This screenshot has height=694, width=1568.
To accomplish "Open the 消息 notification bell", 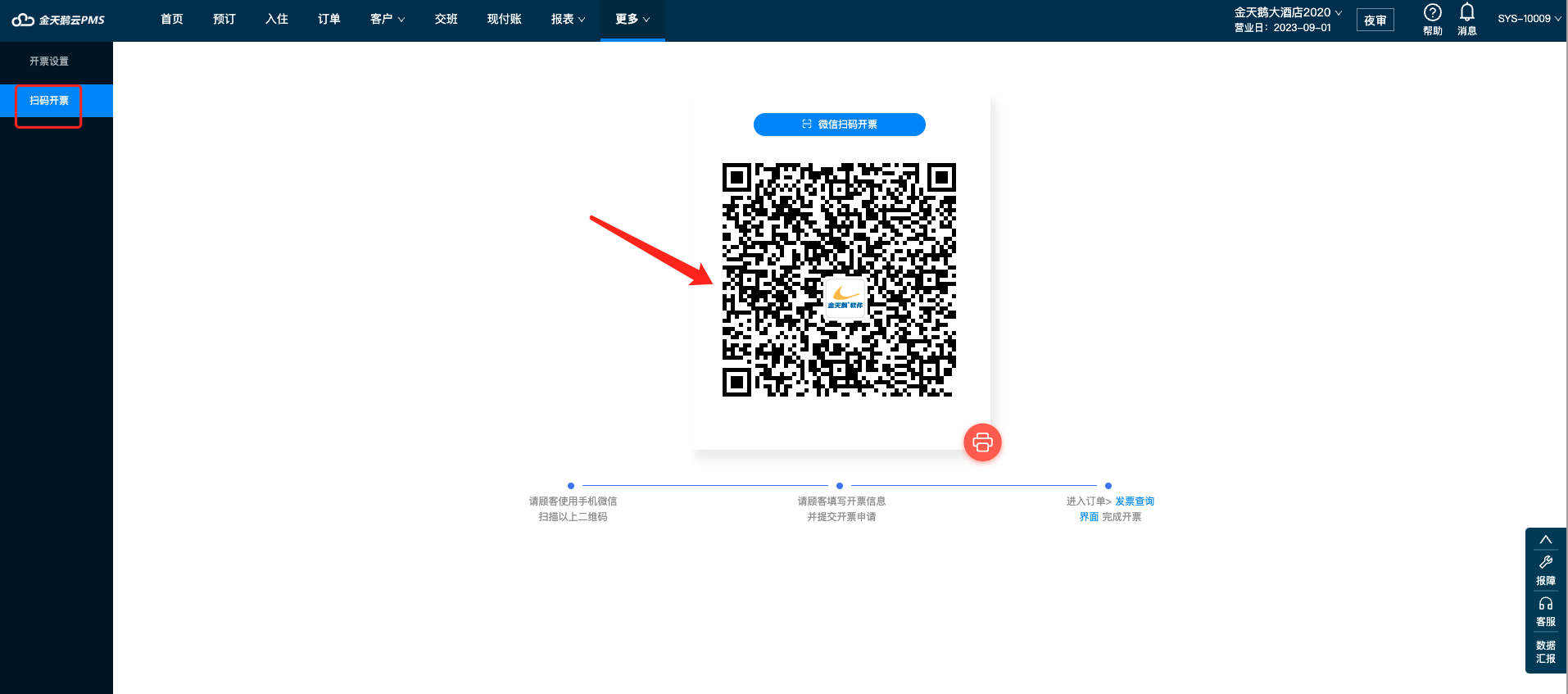I will tap(1466, 12).
